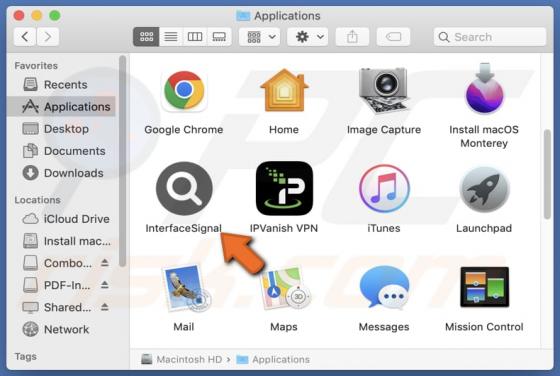Switch to column view
Screen dimensions: 560x376
tap(195, 37)
